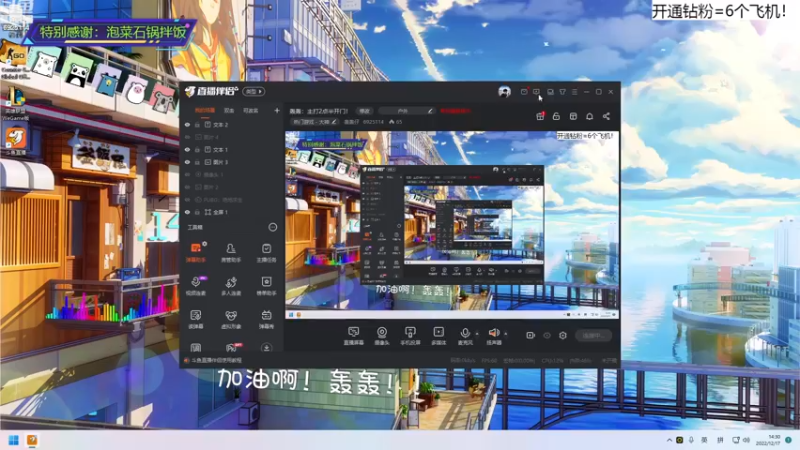Open settings gear in bottom toolbar
Image resolution: width=800 pixels, height=450 pixels.
tap(563, 335)
